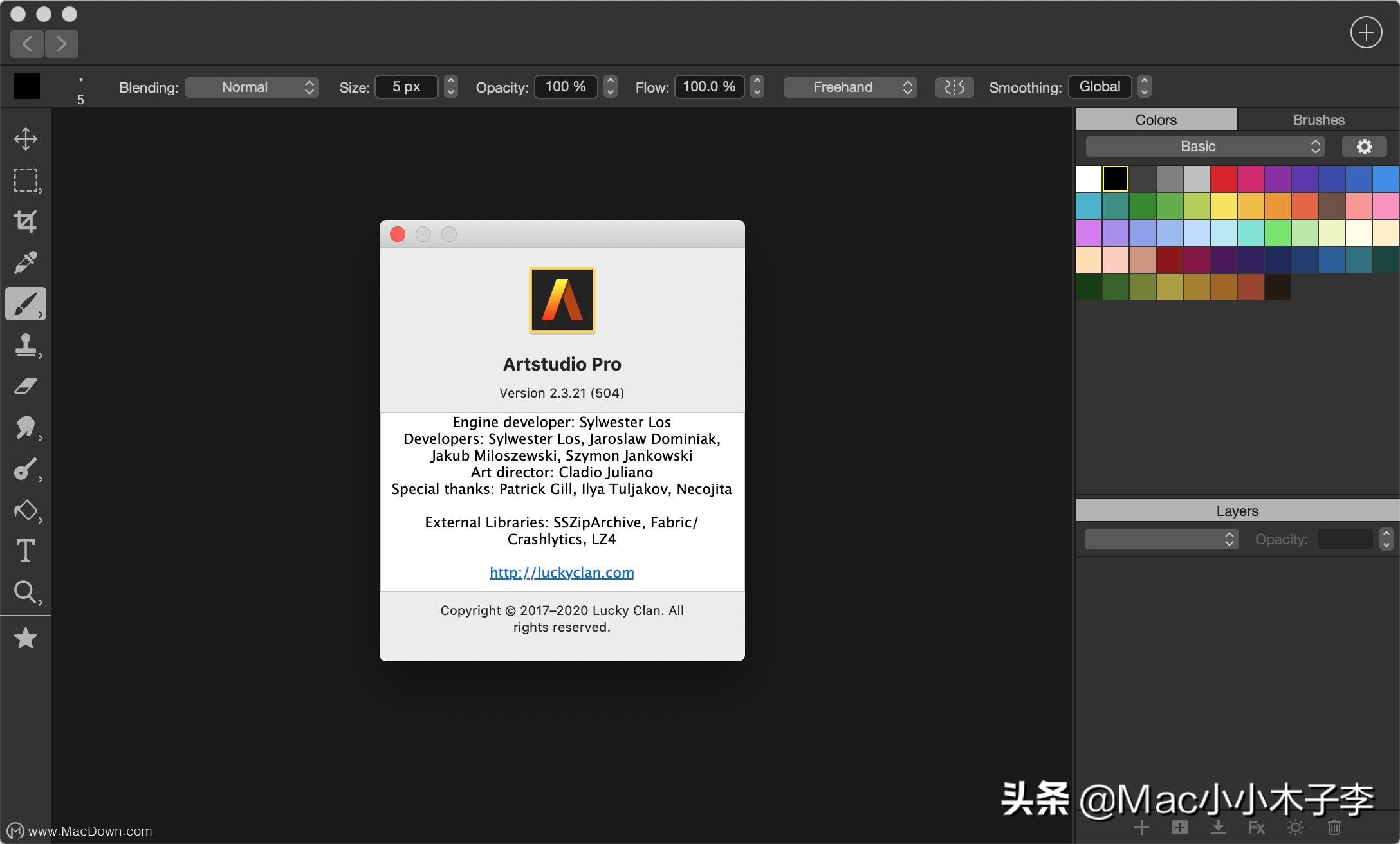Click the Flow 100.0 % field
The width and height of the screenshot is (1400, 844).
709,87
